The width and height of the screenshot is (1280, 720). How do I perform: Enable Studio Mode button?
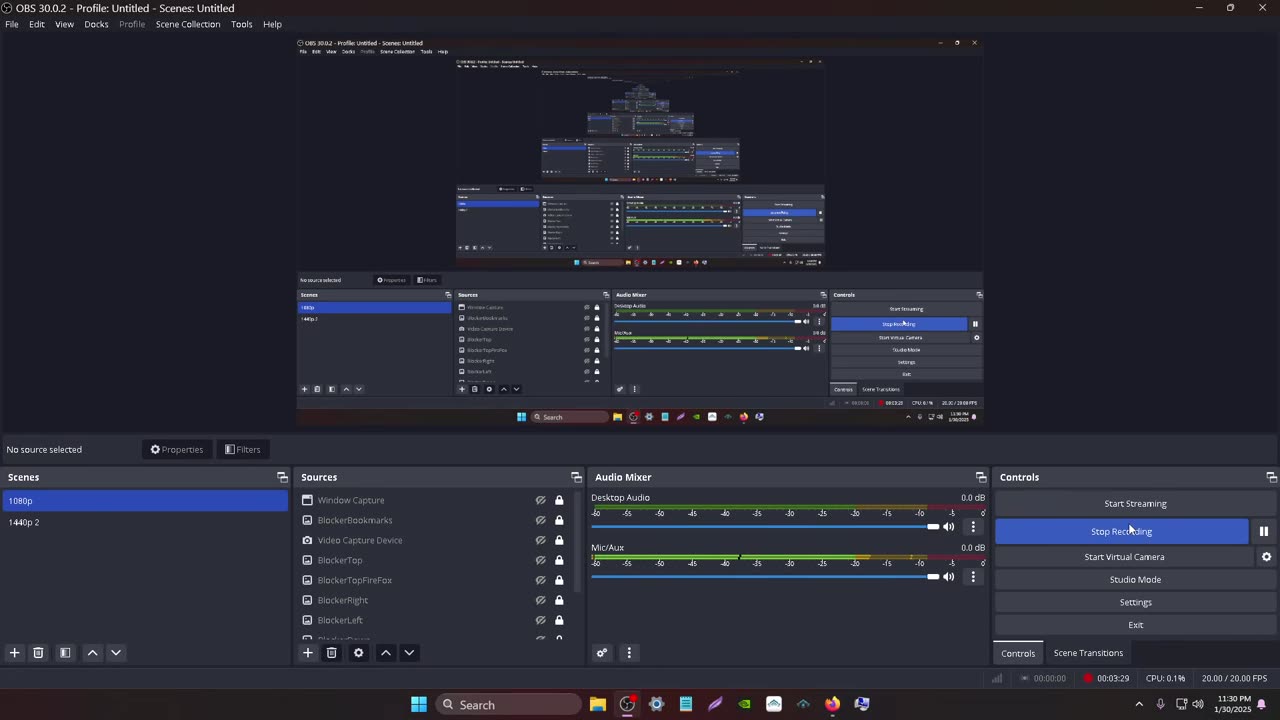coord(1135,580)
